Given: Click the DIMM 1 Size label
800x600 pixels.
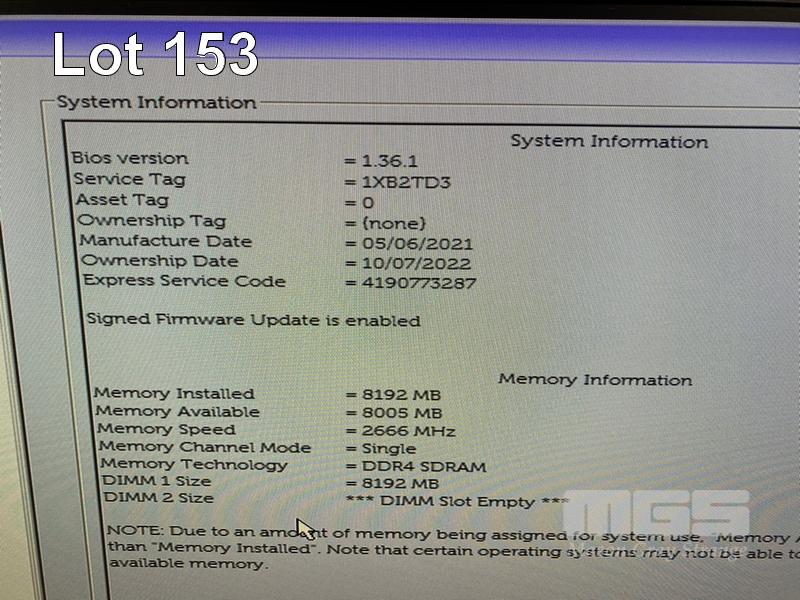Looking at the screenshot, I should (157, 481).
